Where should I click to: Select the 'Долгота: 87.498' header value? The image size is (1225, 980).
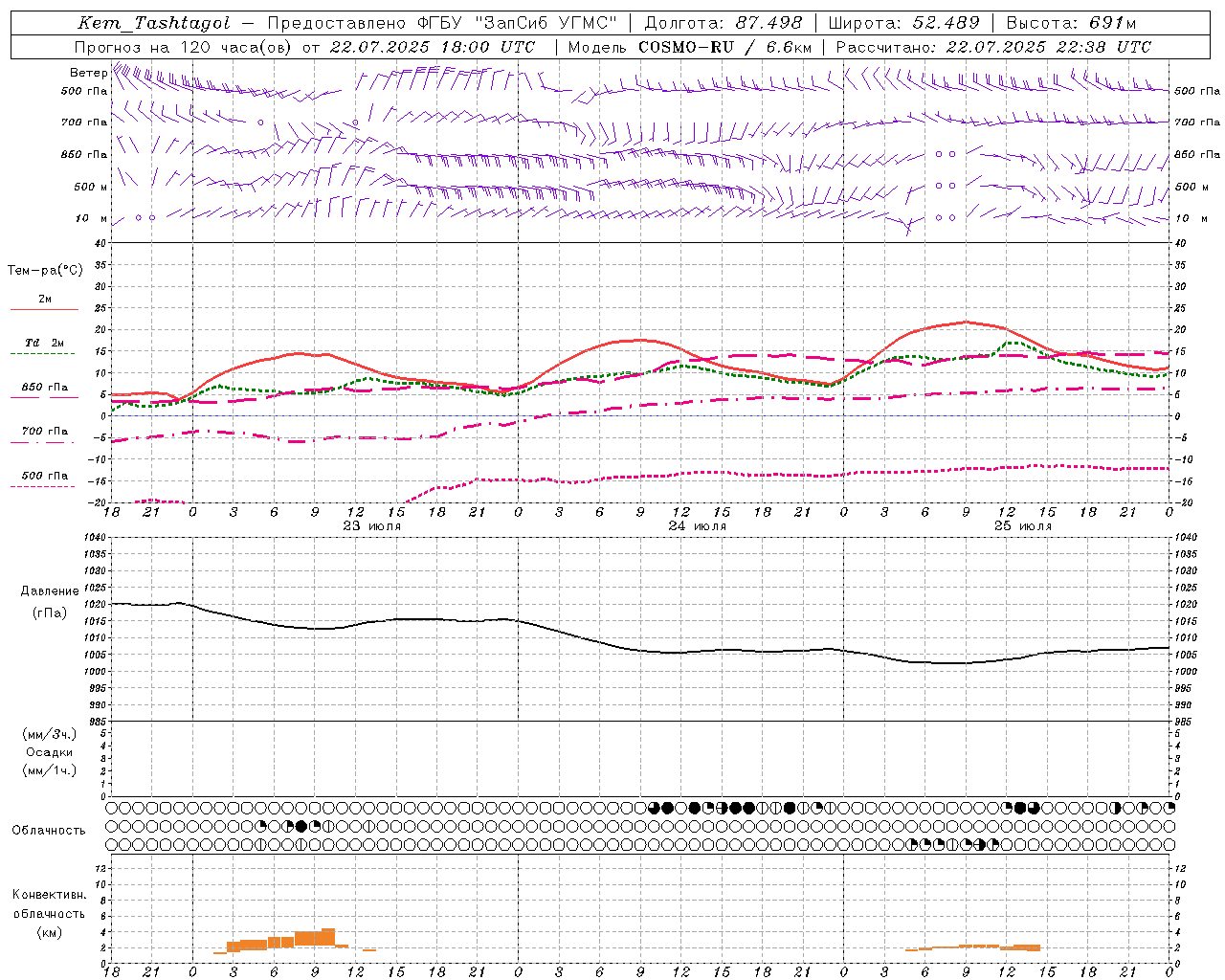click(724, 23)
